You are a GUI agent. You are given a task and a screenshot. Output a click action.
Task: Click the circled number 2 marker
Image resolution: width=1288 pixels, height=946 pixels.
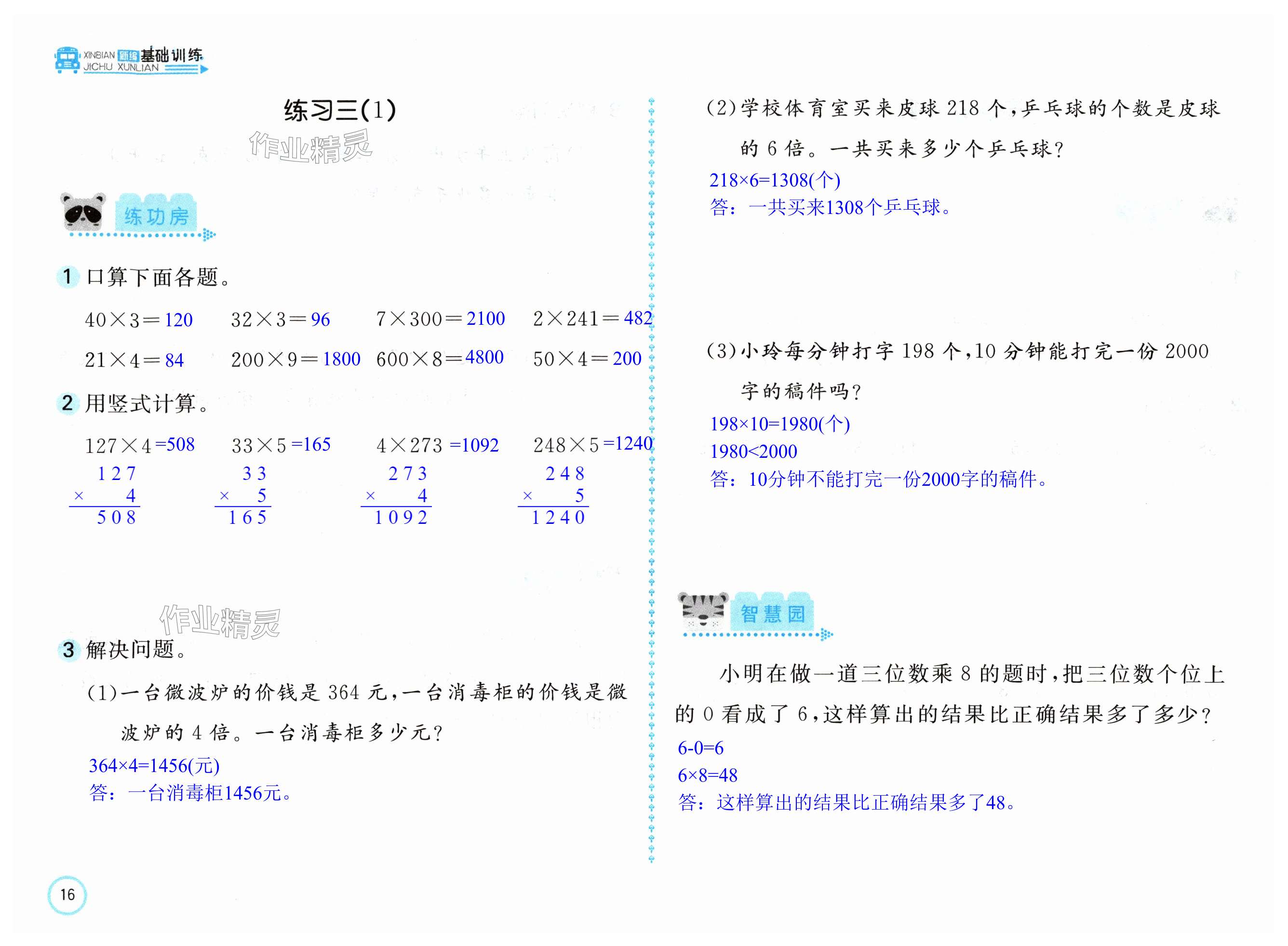point(67,403)
